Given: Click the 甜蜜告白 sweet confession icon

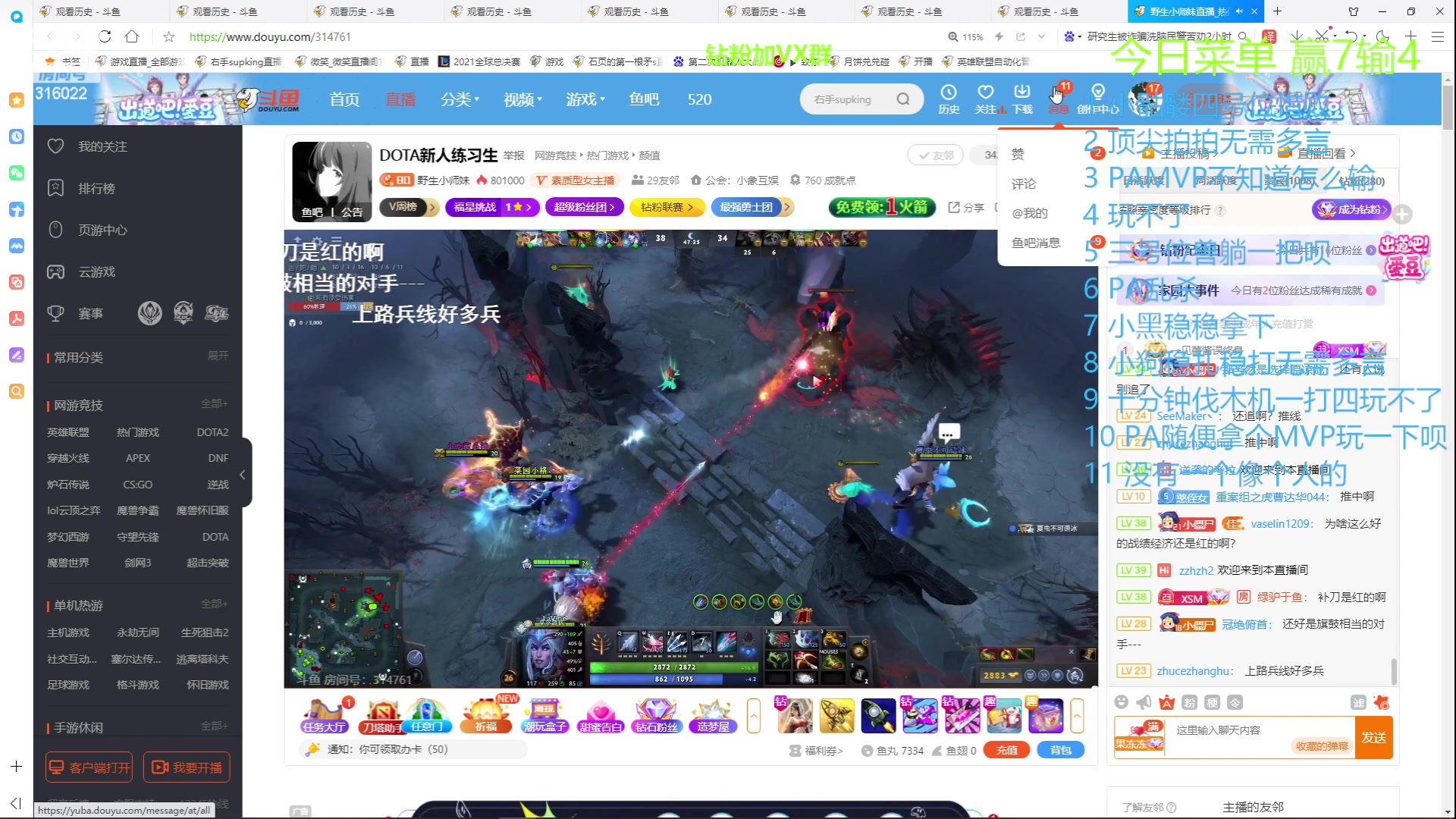Looking at the screenshot, I should (600, 717).
